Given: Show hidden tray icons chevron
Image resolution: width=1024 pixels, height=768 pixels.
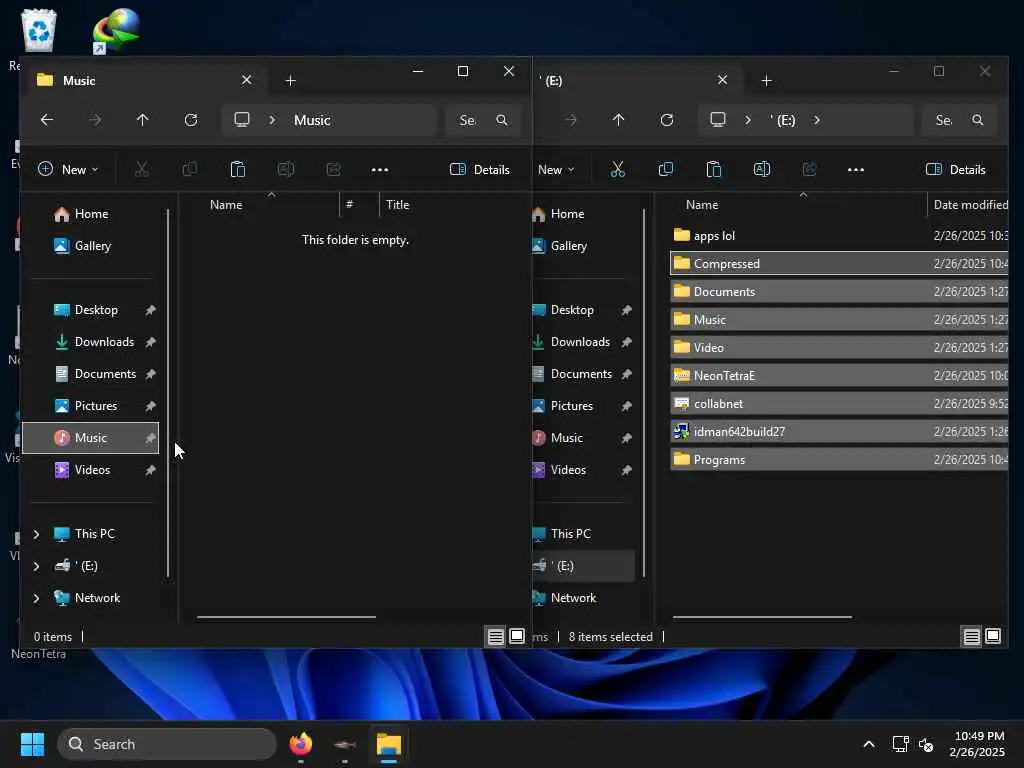Looking at the screenshot, I should point(869,744).
